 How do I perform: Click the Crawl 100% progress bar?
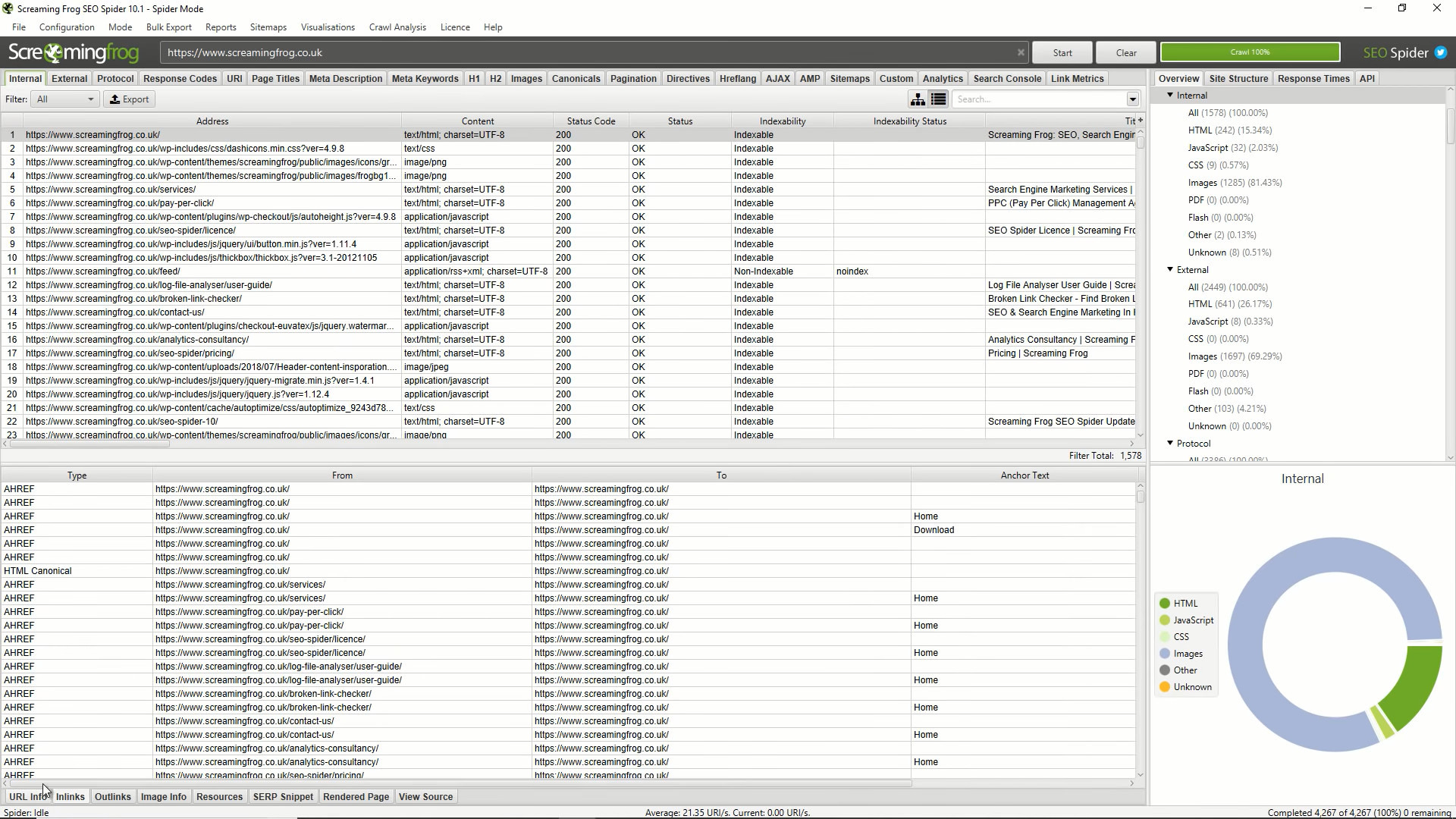coord(1250,52)
